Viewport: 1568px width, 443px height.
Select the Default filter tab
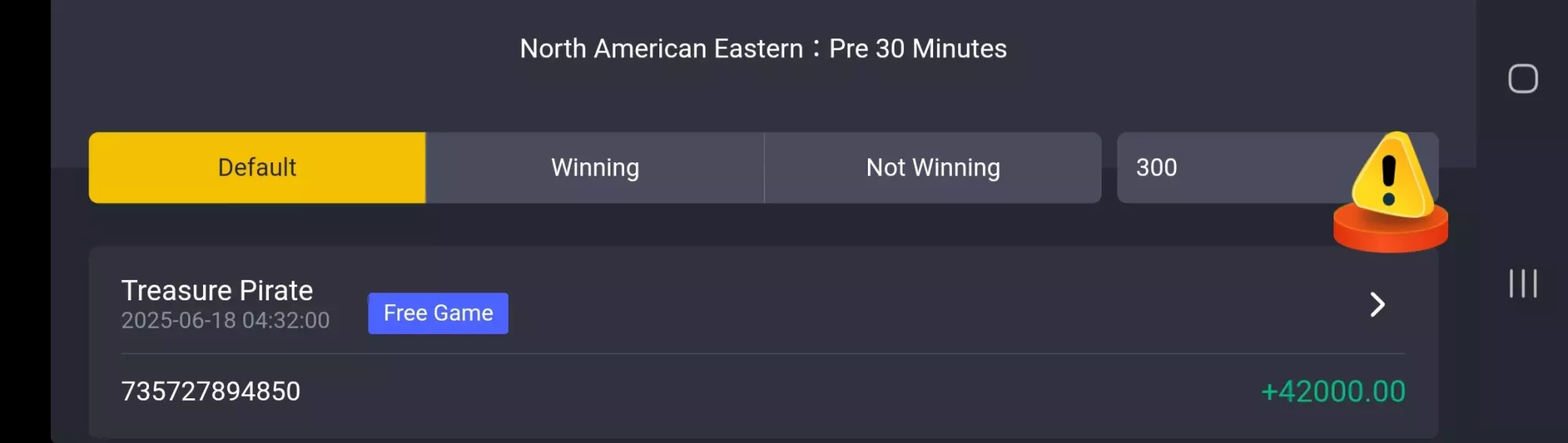point(257,168)
